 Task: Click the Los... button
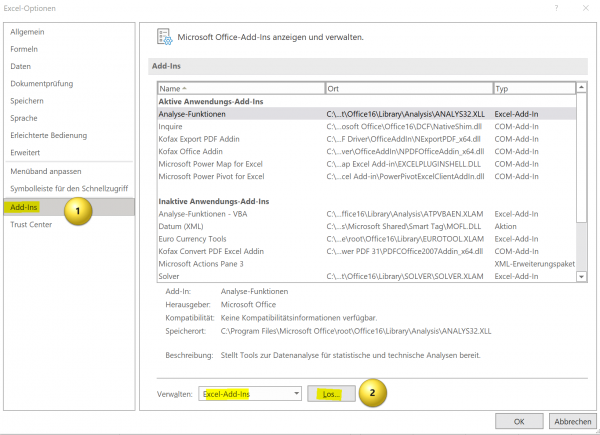point(331,394)
